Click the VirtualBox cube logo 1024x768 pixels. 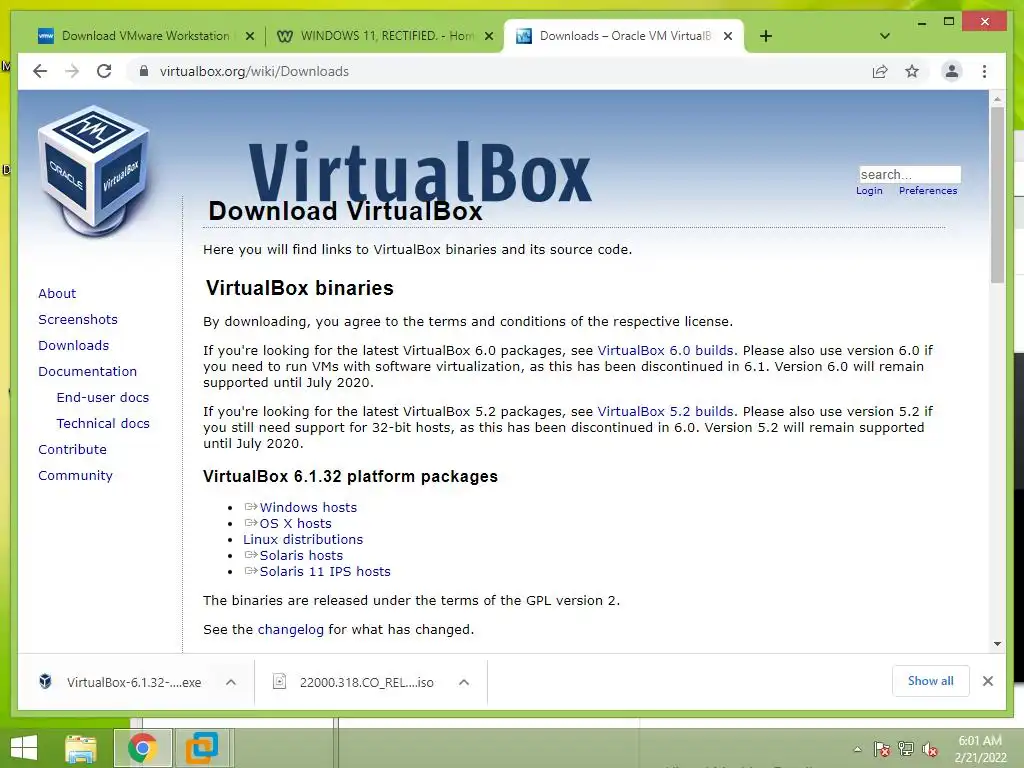[x=94, y=172]
